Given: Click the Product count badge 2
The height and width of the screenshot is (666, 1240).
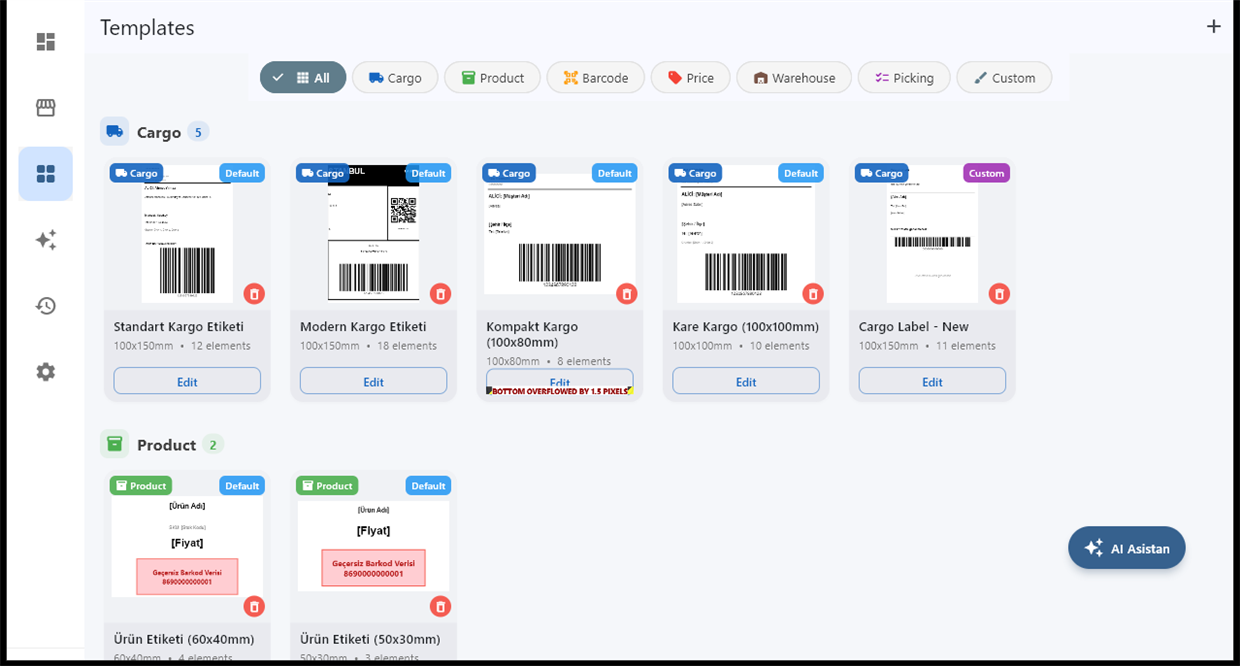Looking at the screenshot, I should [213, 445].
